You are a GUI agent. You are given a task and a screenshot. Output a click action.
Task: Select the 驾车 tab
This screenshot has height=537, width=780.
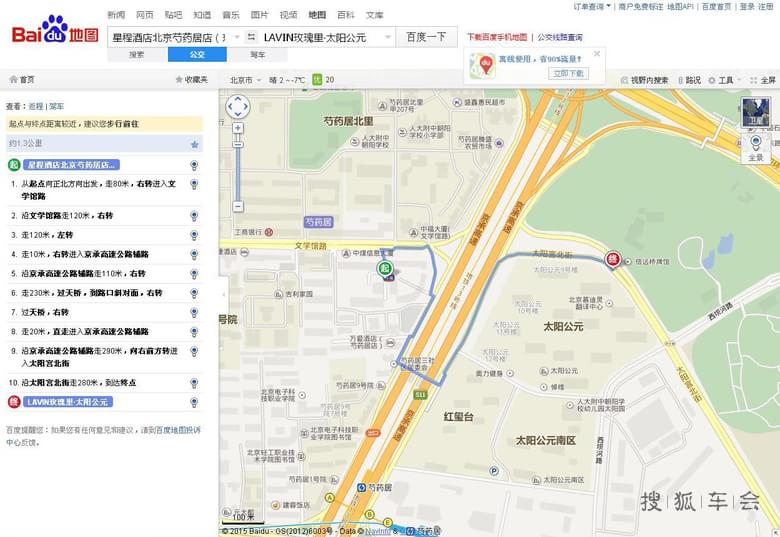click(257, 55)
